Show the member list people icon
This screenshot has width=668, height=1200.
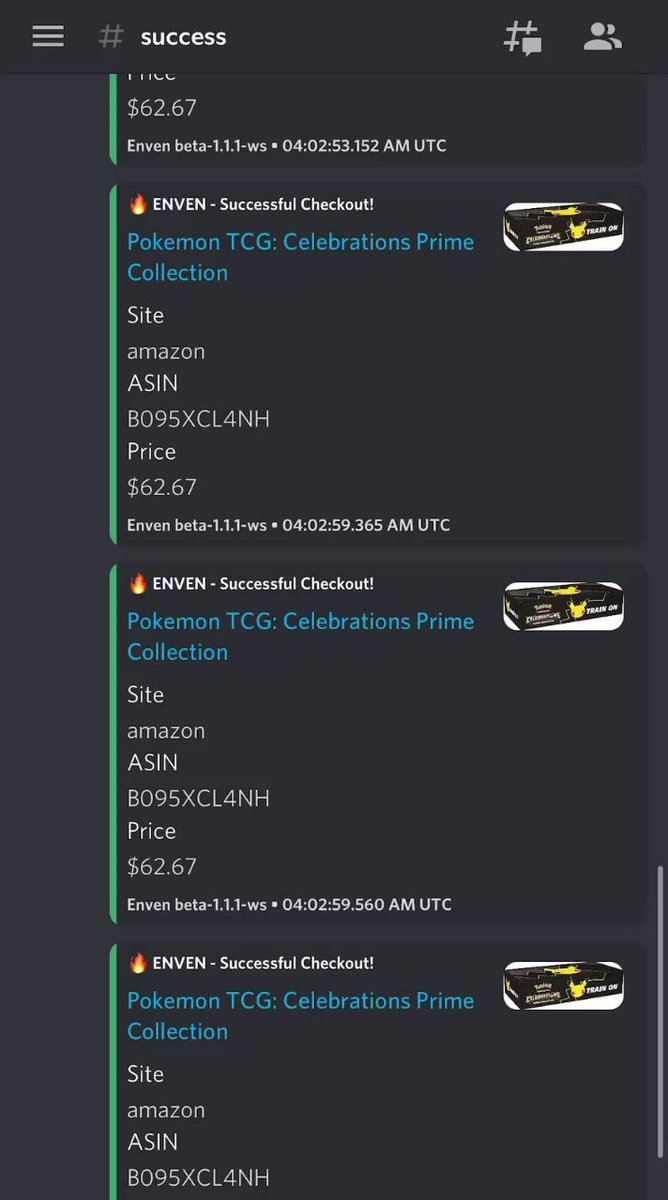point(602,37)
